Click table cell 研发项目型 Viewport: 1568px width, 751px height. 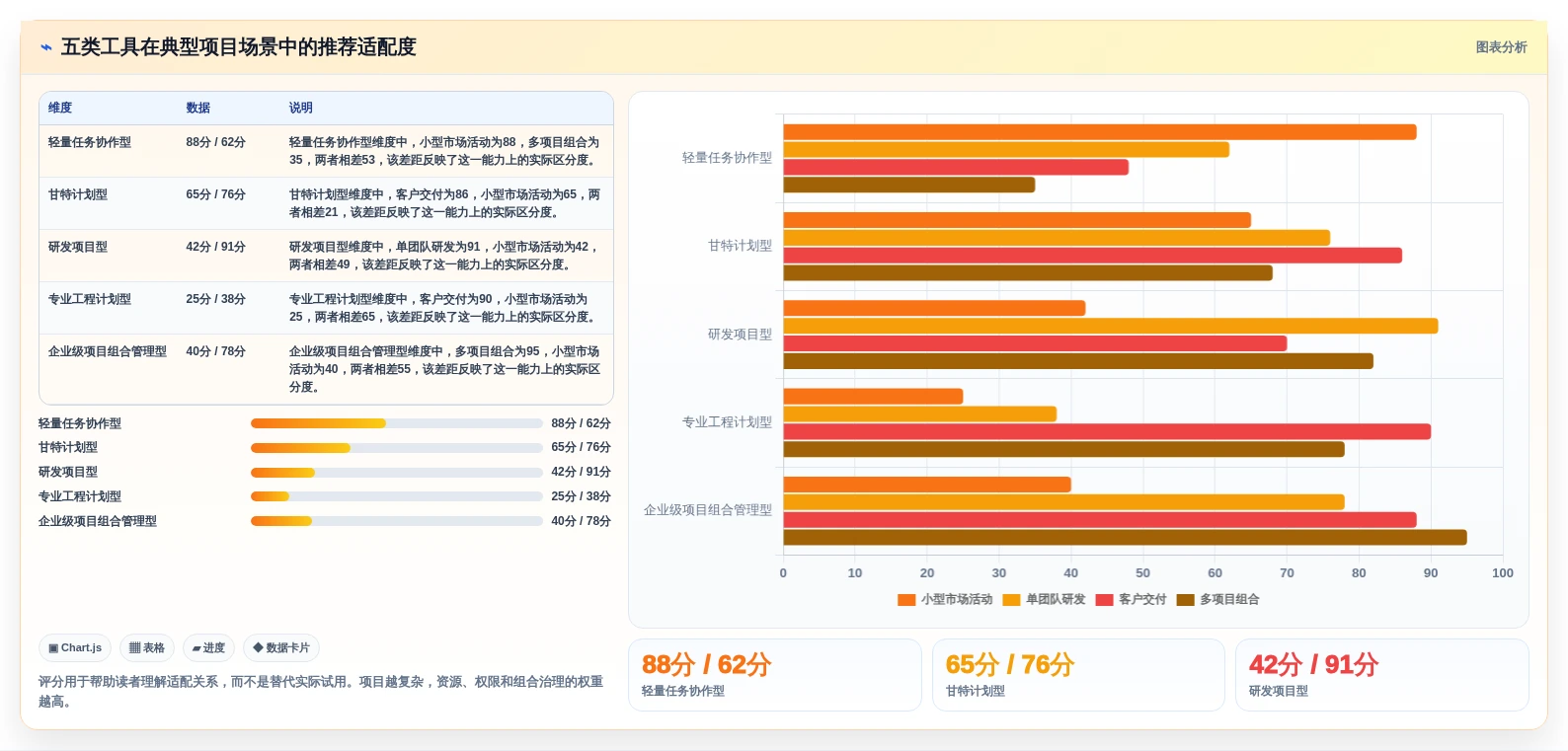click(78, 247)
